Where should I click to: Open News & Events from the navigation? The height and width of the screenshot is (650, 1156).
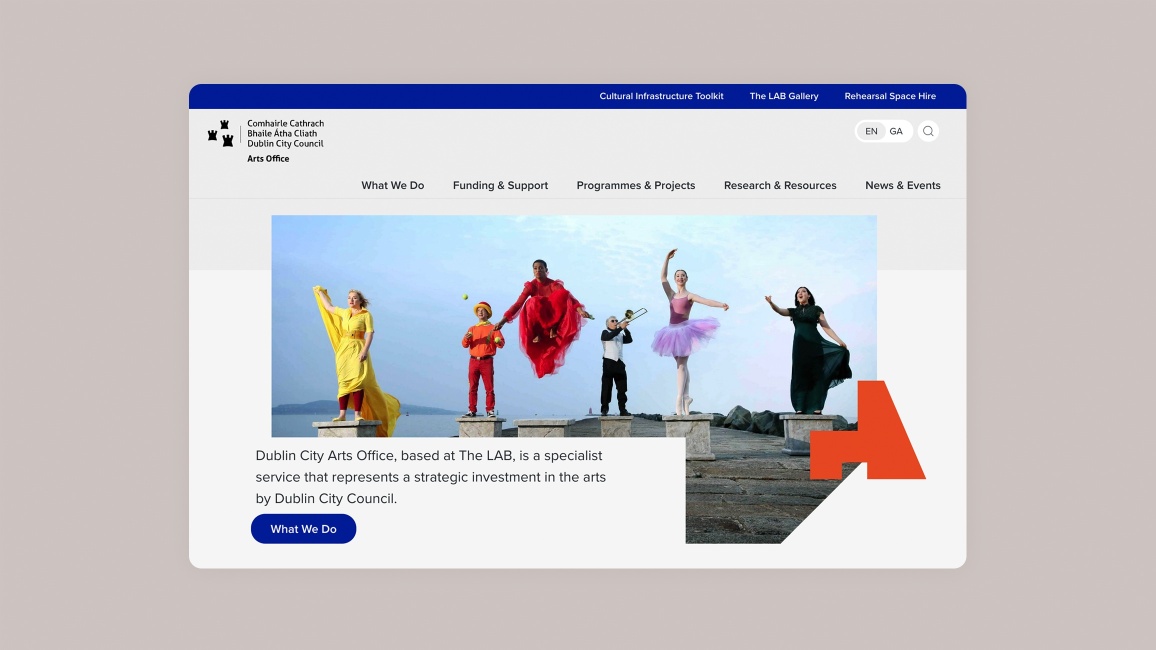pyautogui.click(x=902, y=185)
